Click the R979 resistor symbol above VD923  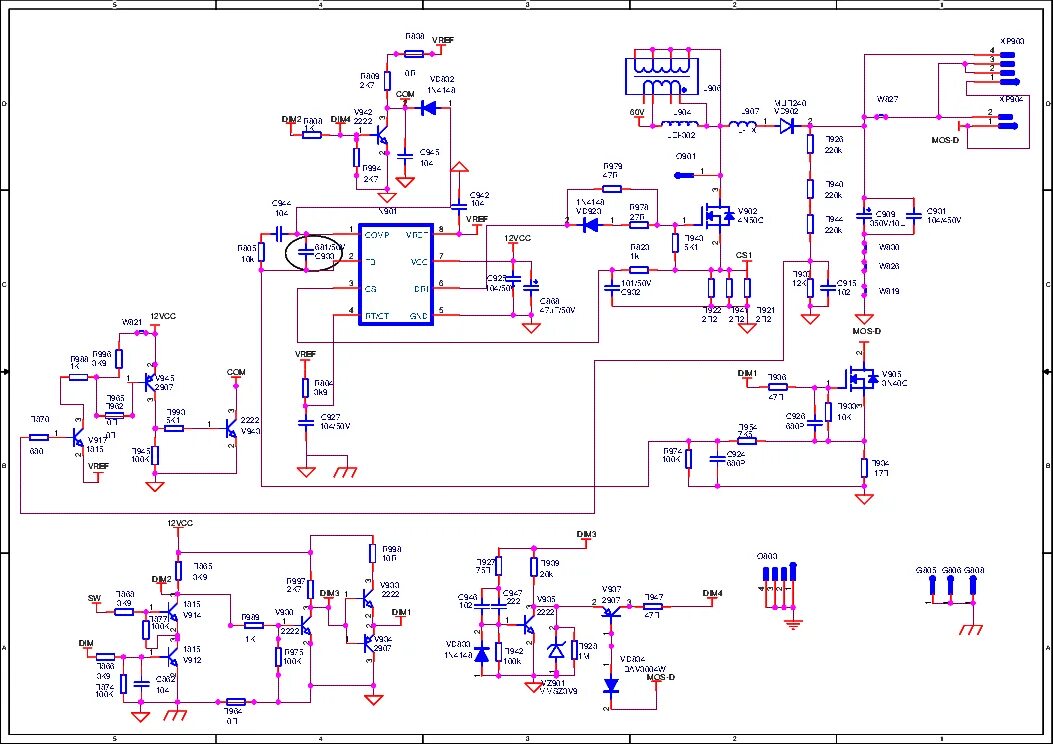(611, 189)
